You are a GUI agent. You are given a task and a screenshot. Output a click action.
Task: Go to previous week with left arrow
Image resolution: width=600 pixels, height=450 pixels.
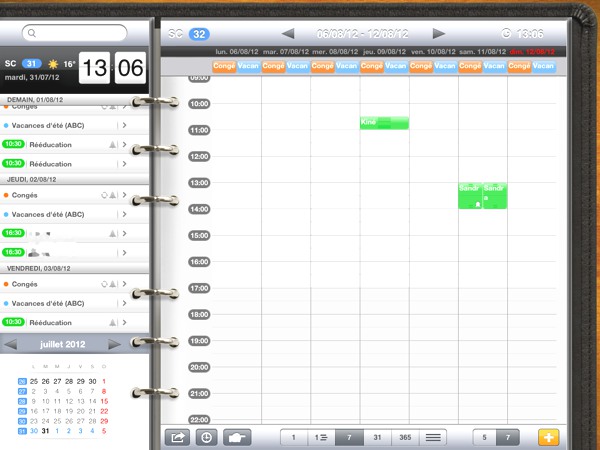pyautogui.click(x=288, y=33)
